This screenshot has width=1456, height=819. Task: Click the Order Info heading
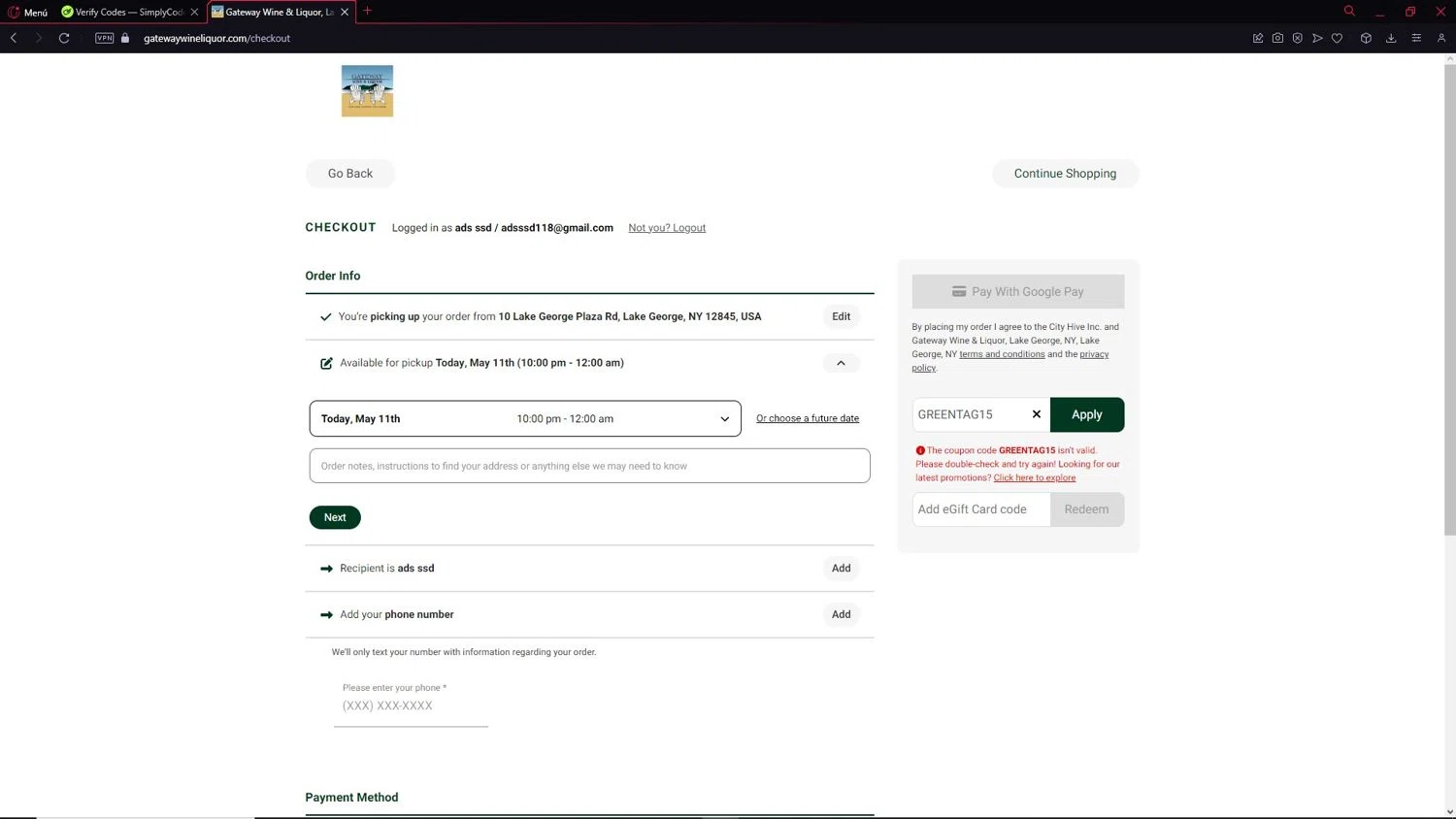(333, 276)
